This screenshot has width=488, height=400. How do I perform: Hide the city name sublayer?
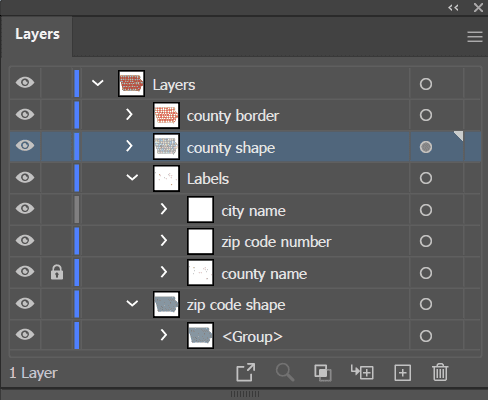coord(25,208)
